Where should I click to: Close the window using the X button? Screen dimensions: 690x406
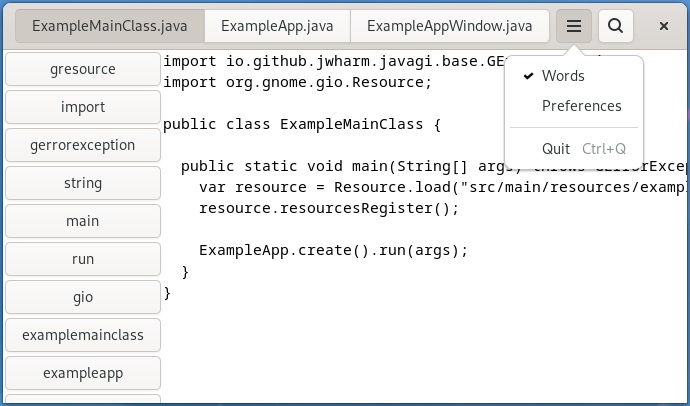(664, 26)
